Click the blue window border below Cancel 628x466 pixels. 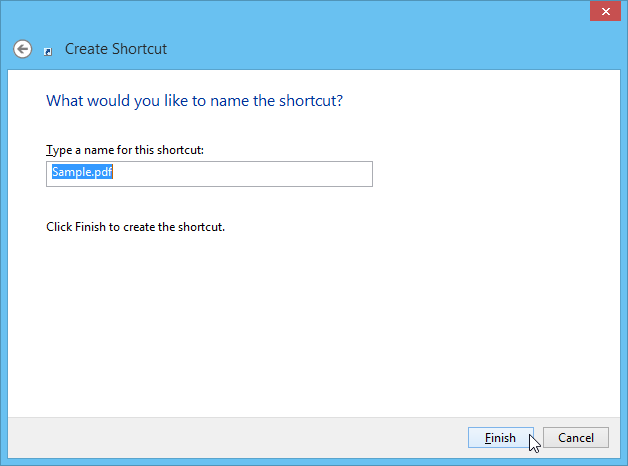[x=576, y=462]
